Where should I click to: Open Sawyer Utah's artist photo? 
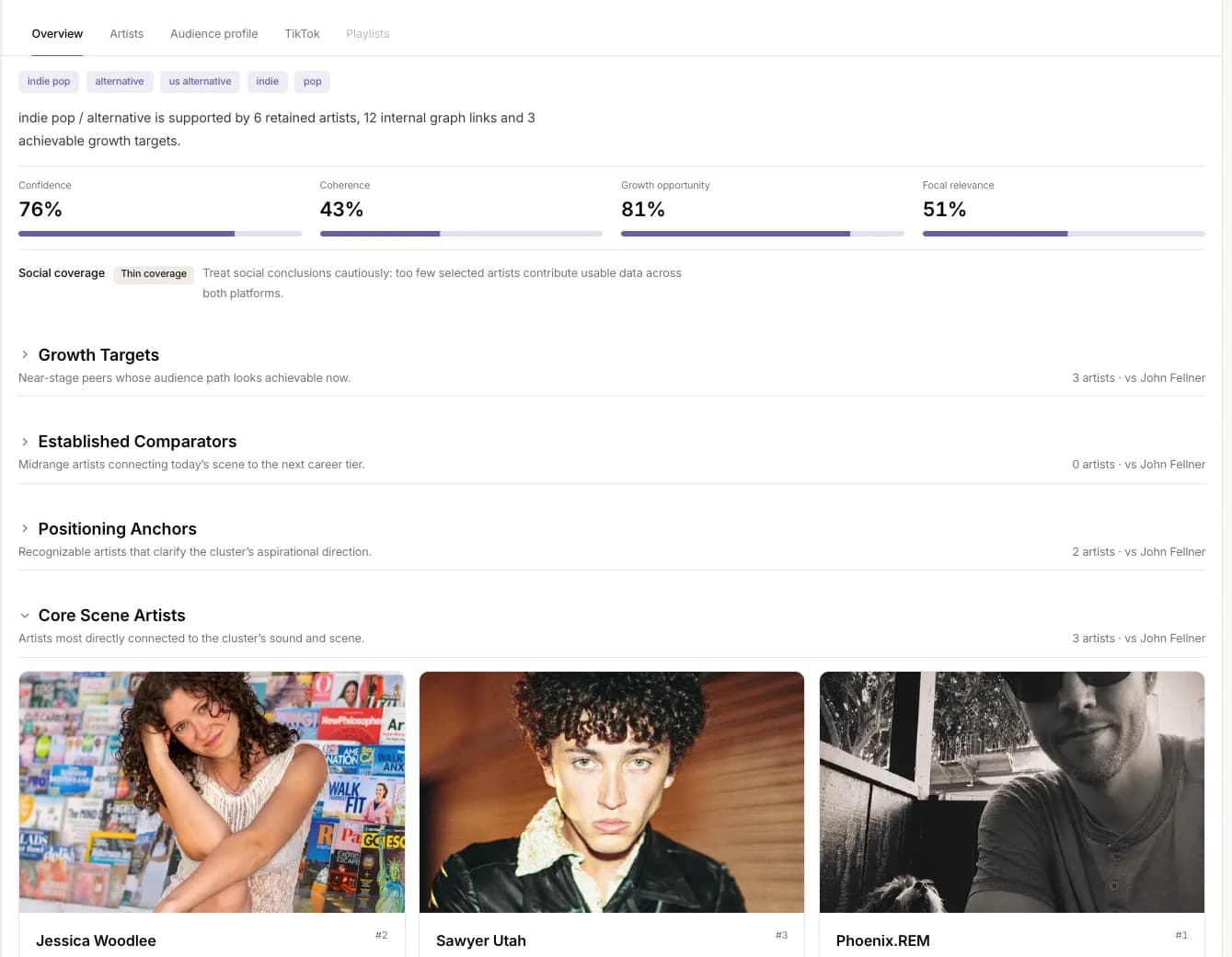[x=612, y=792]
